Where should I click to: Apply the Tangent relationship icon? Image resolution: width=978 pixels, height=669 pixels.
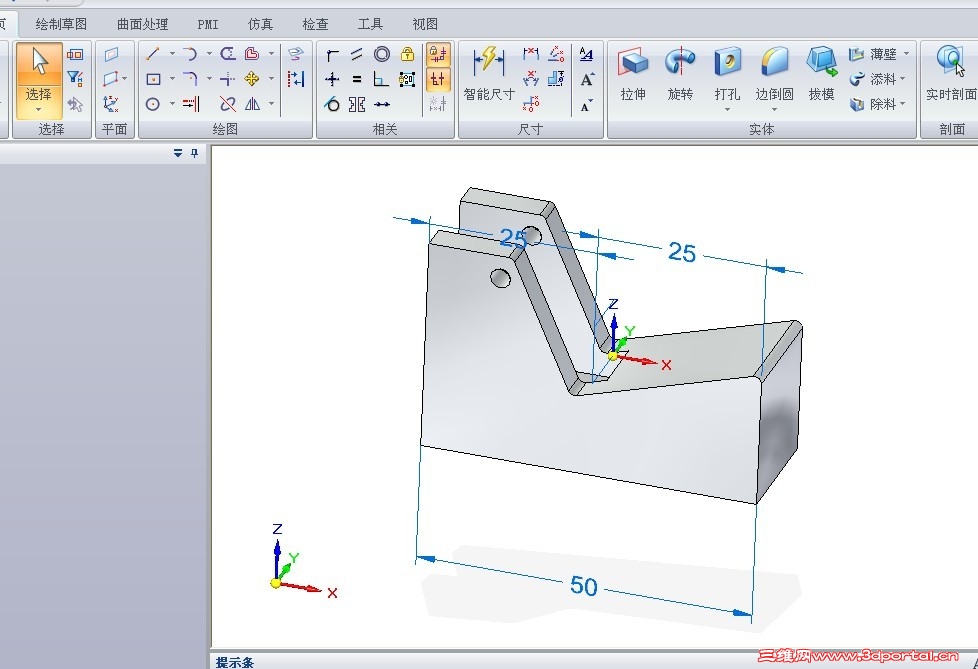tap(332, 104)
